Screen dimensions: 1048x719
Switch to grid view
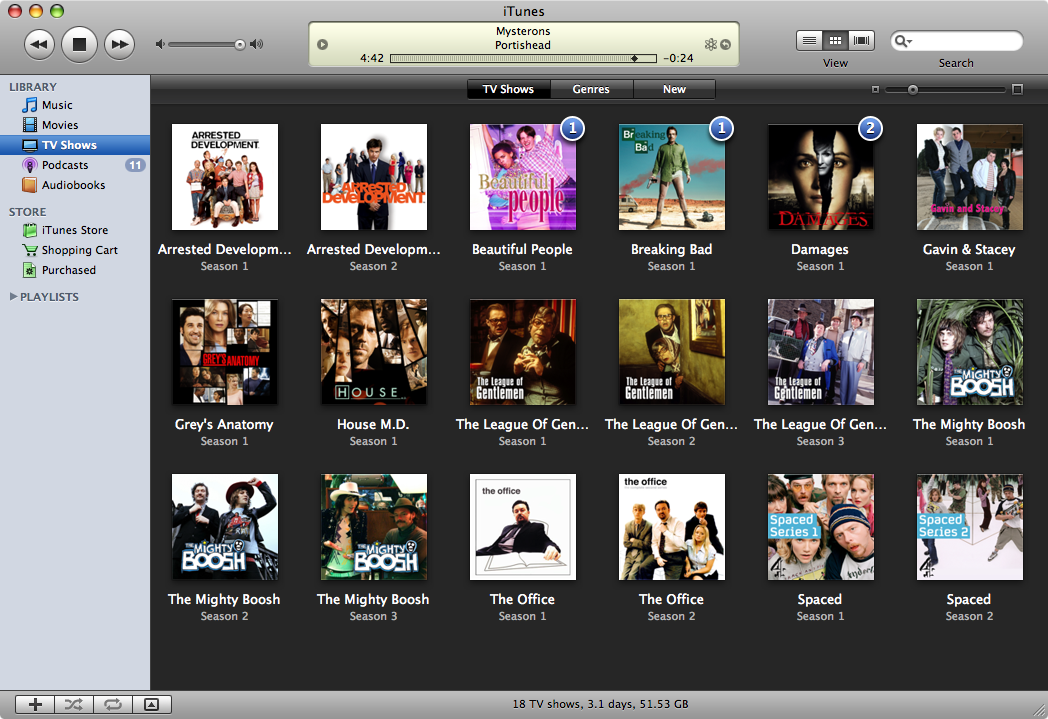[835, 41]
